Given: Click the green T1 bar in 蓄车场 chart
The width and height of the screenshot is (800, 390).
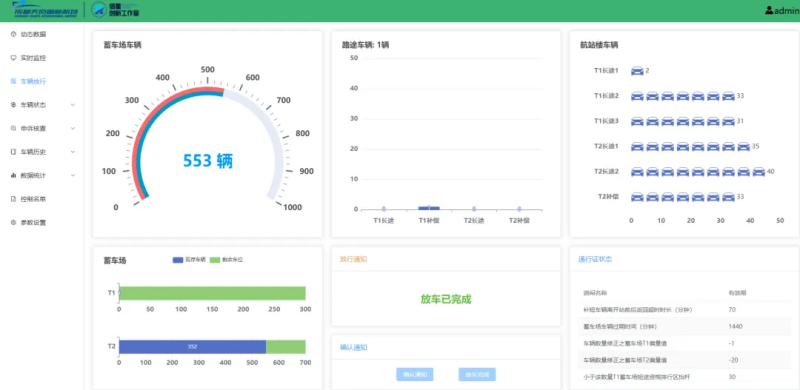Looking at the screenshot, I should click(x=213, y=293).
